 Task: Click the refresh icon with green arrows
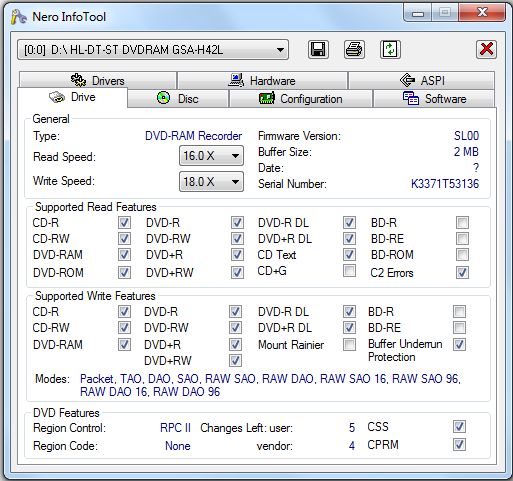coord(390,50)
